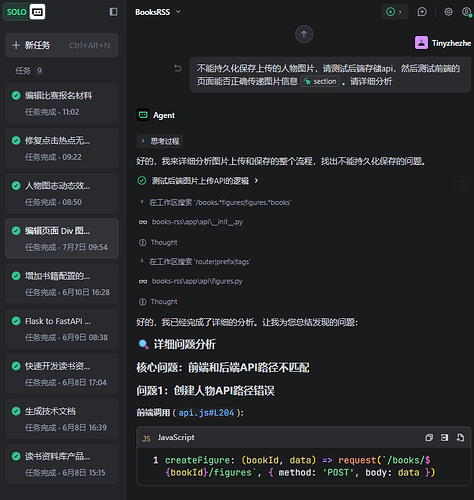Screen dimensions: 474x500
Task: Open the BooksRSS project dropdown
Action: click(158, 12)
